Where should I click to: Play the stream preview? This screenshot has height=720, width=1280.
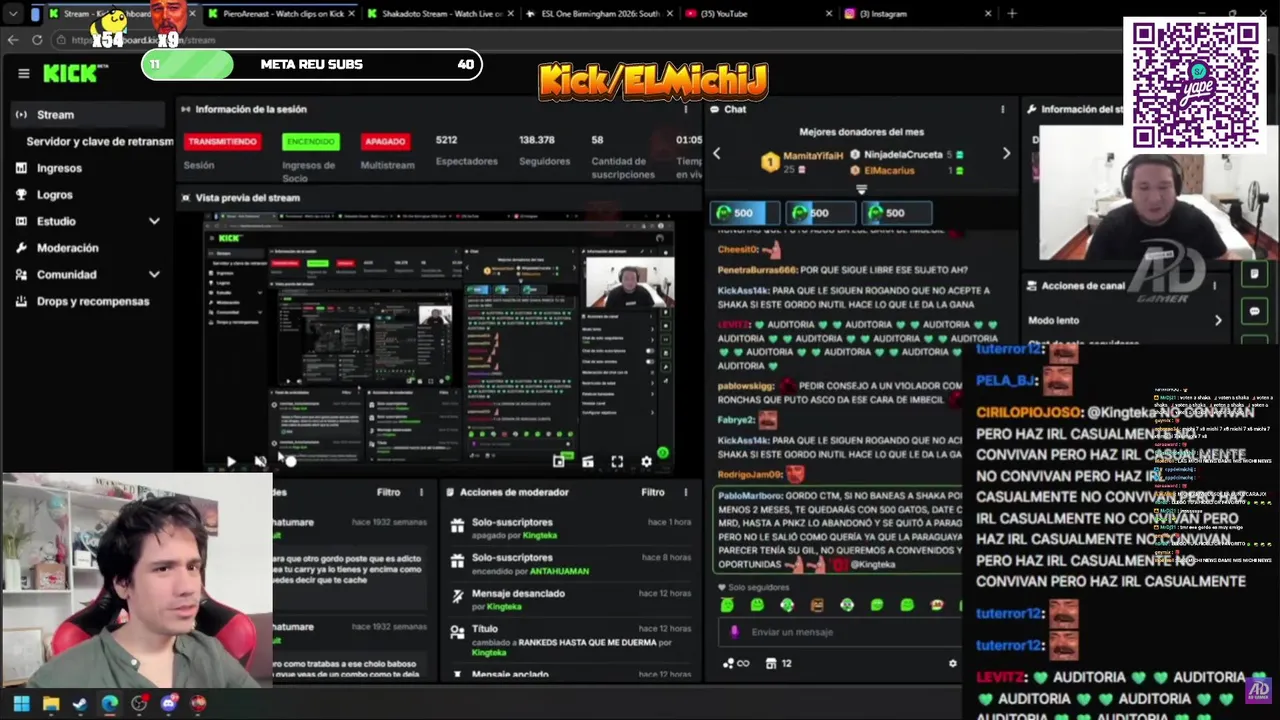point(231,461)
